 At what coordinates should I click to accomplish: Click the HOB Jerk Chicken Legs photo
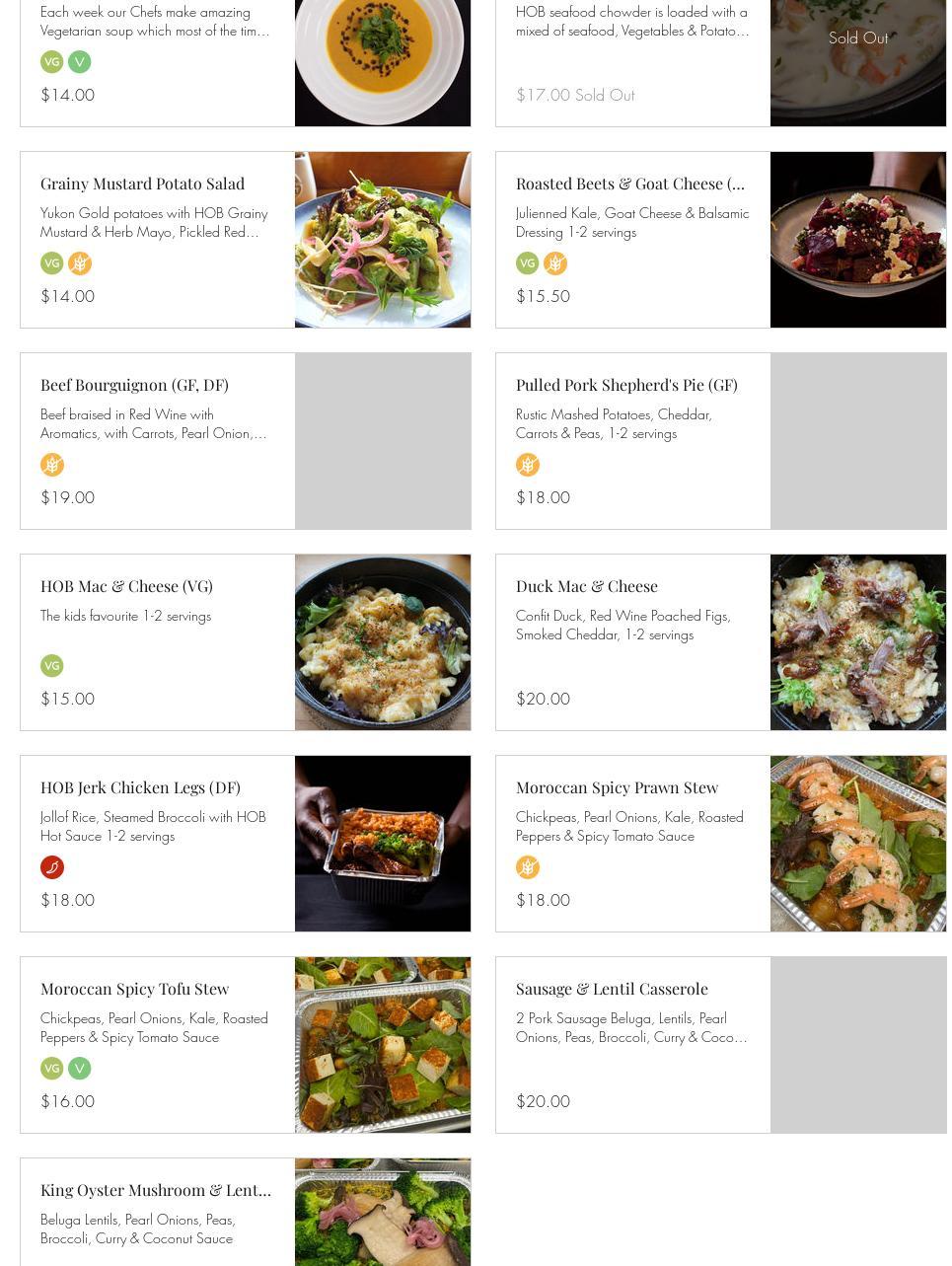point(383,844)
